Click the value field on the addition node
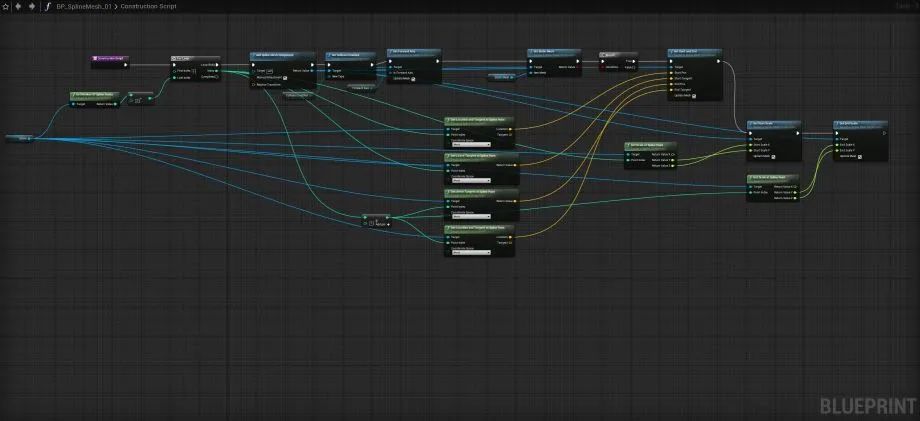This screenshot has width=920, height=421. coord(371,223)
